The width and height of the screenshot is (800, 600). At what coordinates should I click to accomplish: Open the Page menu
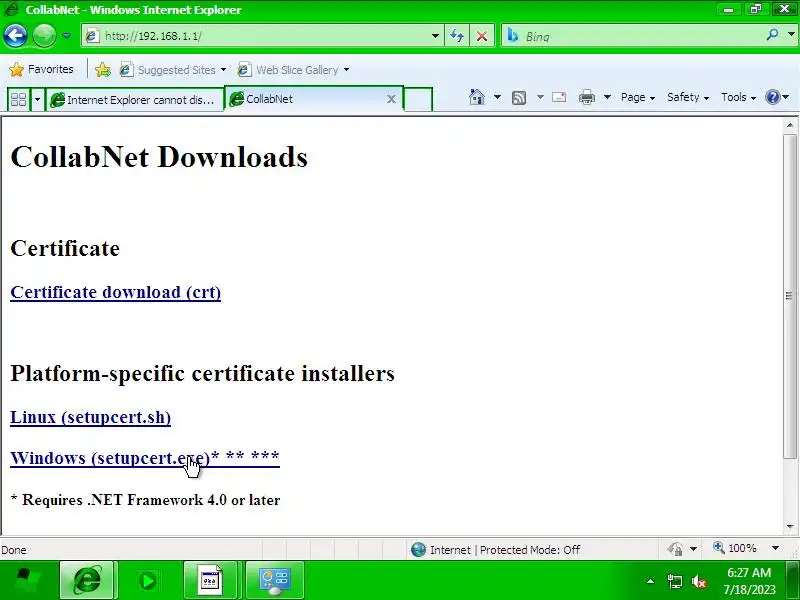[638, 97]
